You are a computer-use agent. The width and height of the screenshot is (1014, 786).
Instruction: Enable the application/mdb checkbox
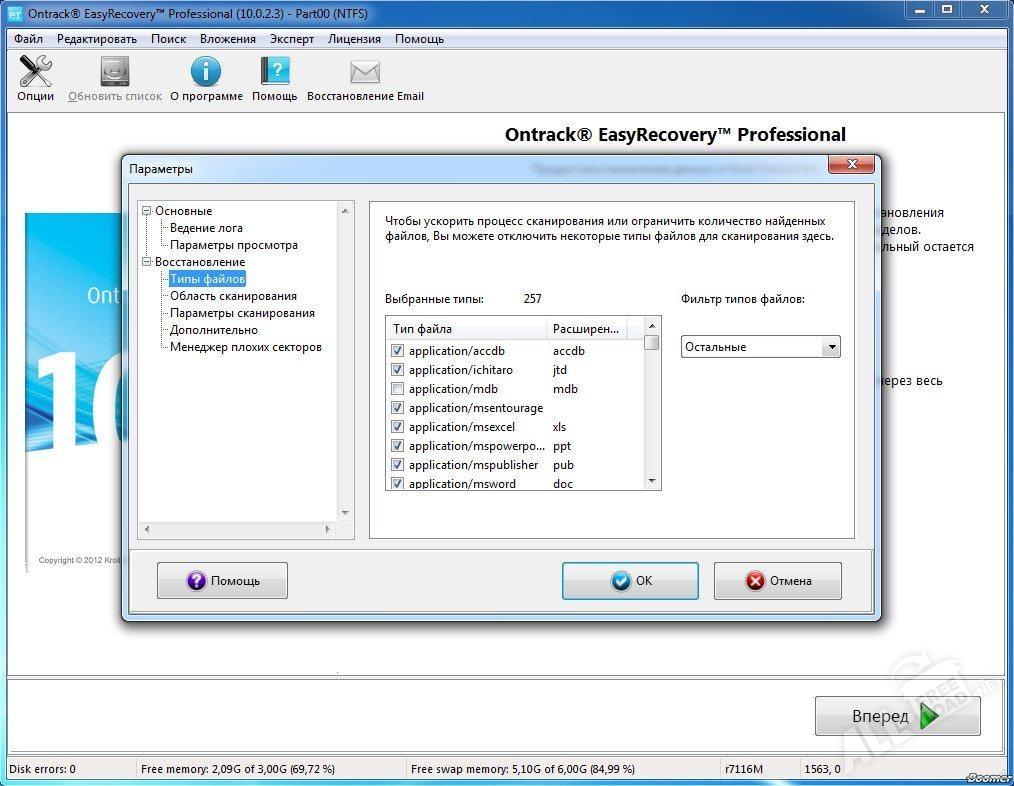[398, 389]
